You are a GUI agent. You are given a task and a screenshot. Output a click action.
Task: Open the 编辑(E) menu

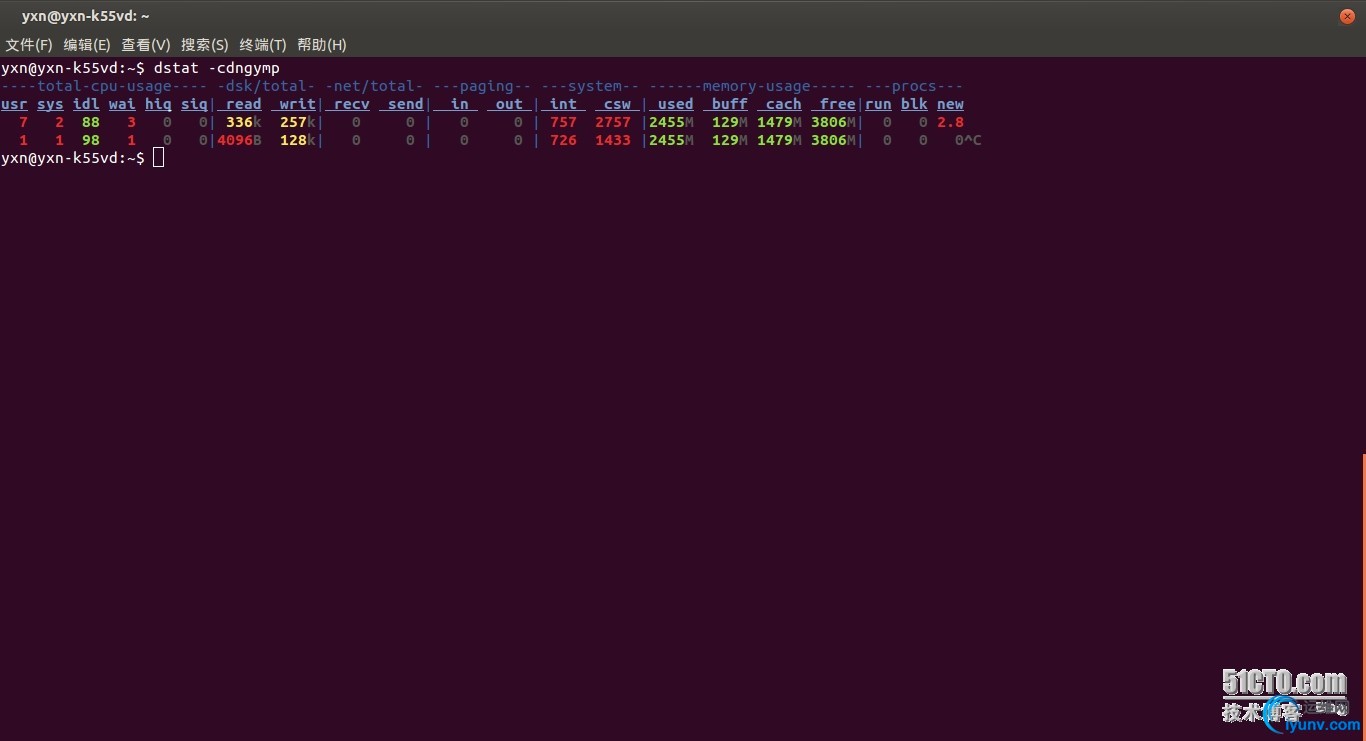tap(87, 45)
